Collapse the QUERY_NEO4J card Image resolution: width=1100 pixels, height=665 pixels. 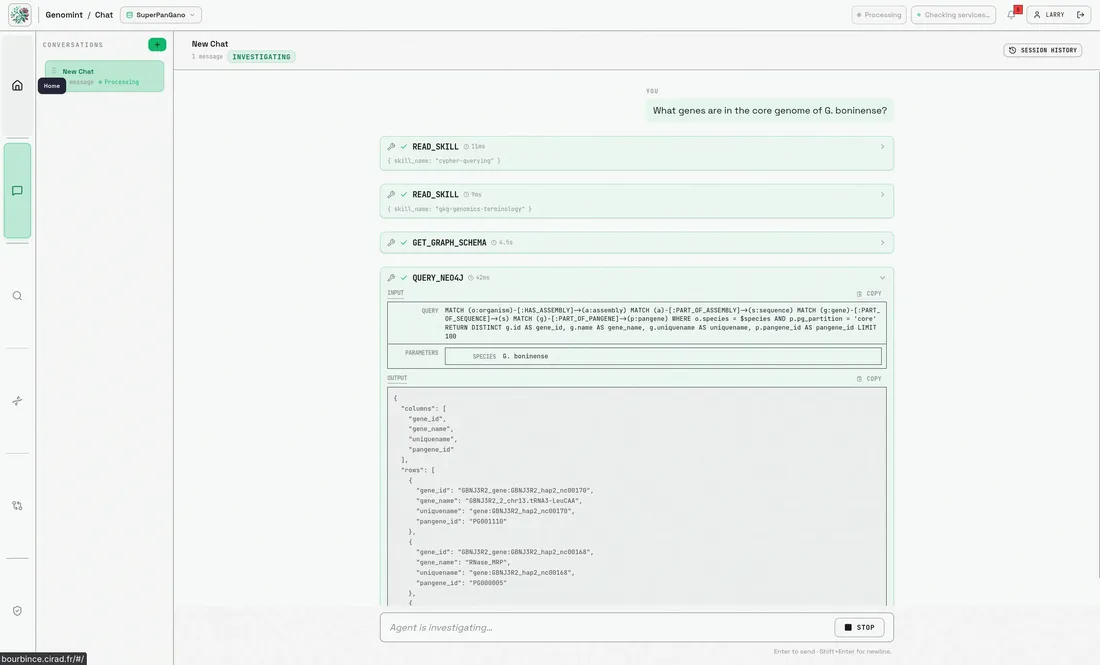(883, 278)
